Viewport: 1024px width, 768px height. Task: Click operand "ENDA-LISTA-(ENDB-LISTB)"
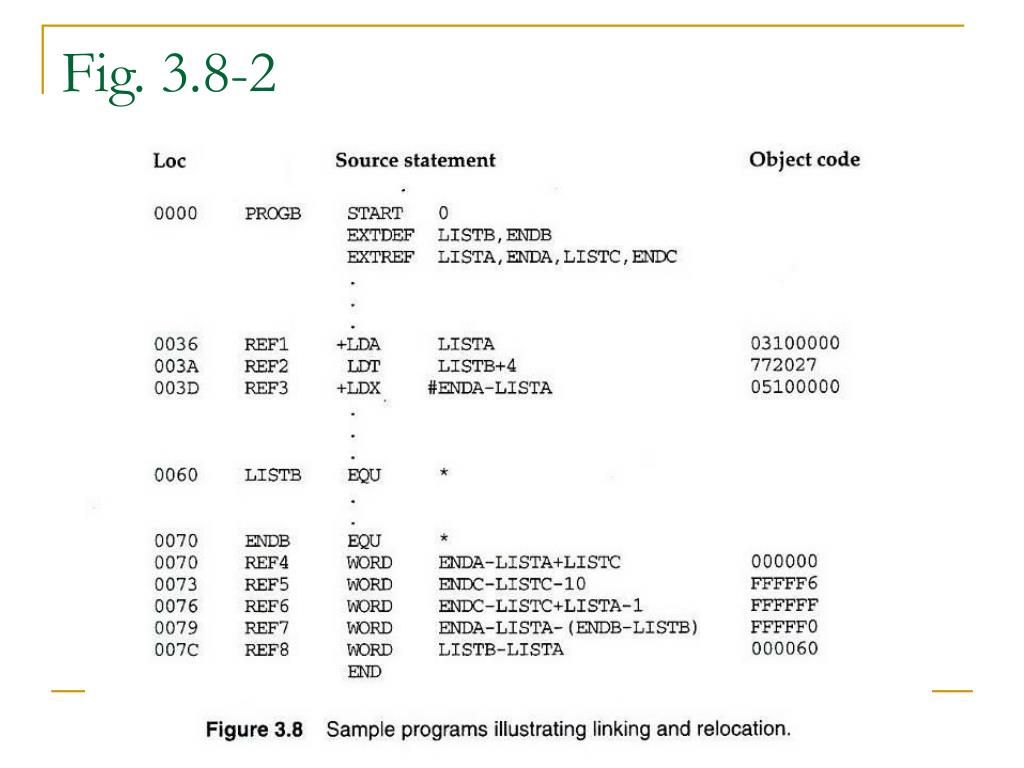click(x=568, y=628)
